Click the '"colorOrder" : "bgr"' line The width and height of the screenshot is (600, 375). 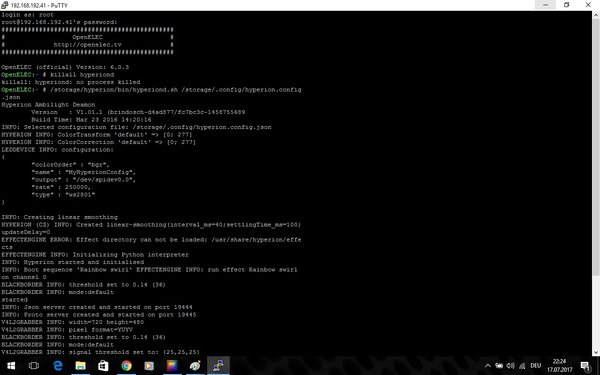[x=70, y=165]
